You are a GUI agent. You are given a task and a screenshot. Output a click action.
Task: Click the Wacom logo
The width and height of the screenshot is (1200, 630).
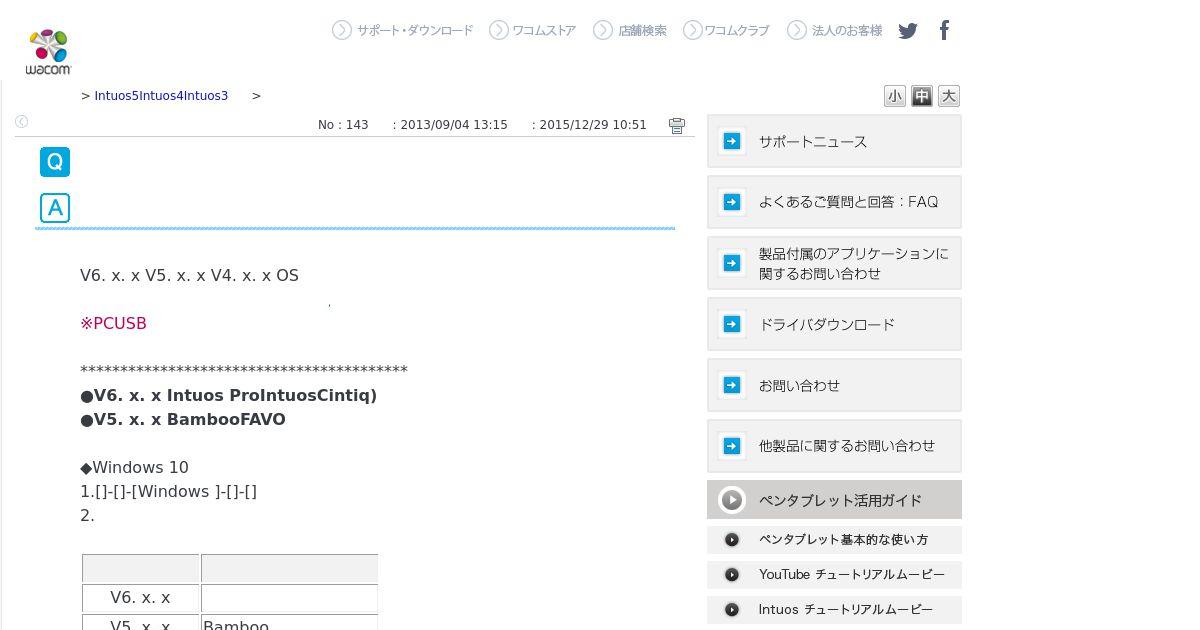click(x=48, y=52)
